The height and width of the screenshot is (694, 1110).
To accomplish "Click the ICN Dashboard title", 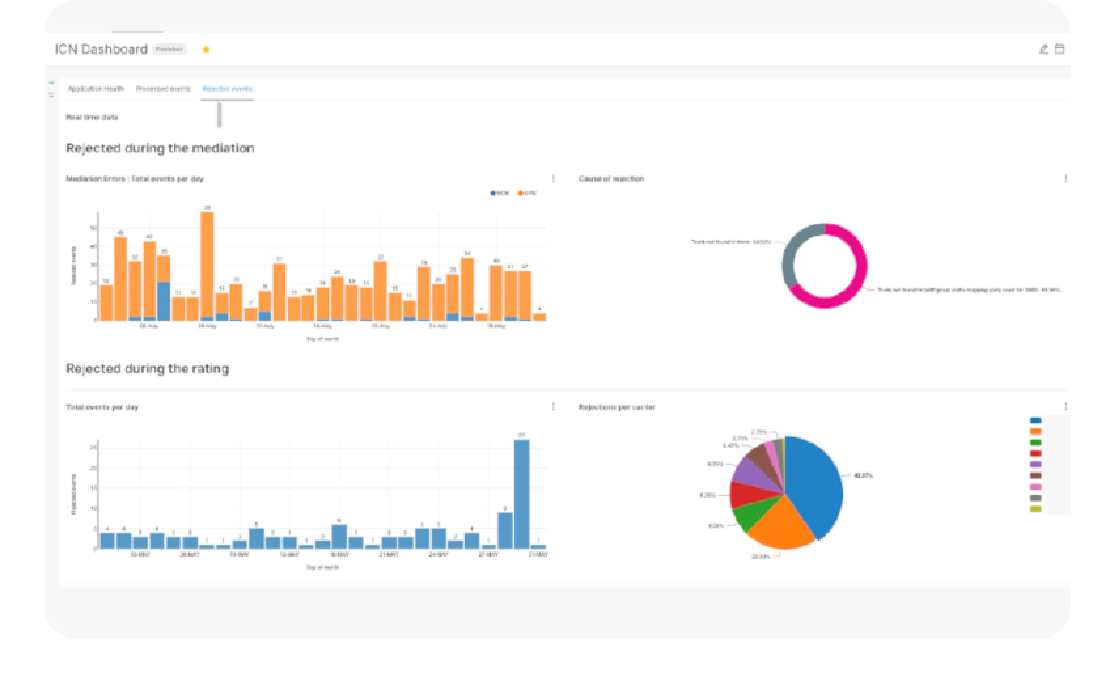I will click(101, 49).
